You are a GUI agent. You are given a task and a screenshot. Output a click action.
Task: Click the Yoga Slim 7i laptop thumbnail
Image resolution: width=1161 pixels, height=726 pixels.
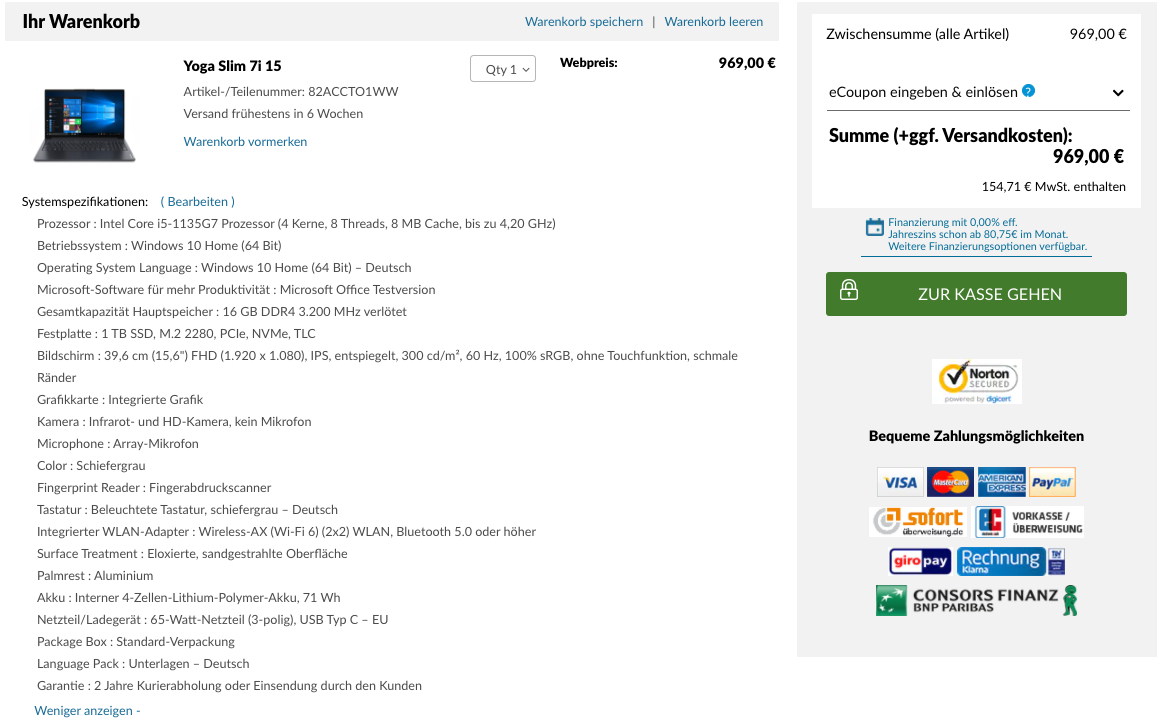pos(84,124)
